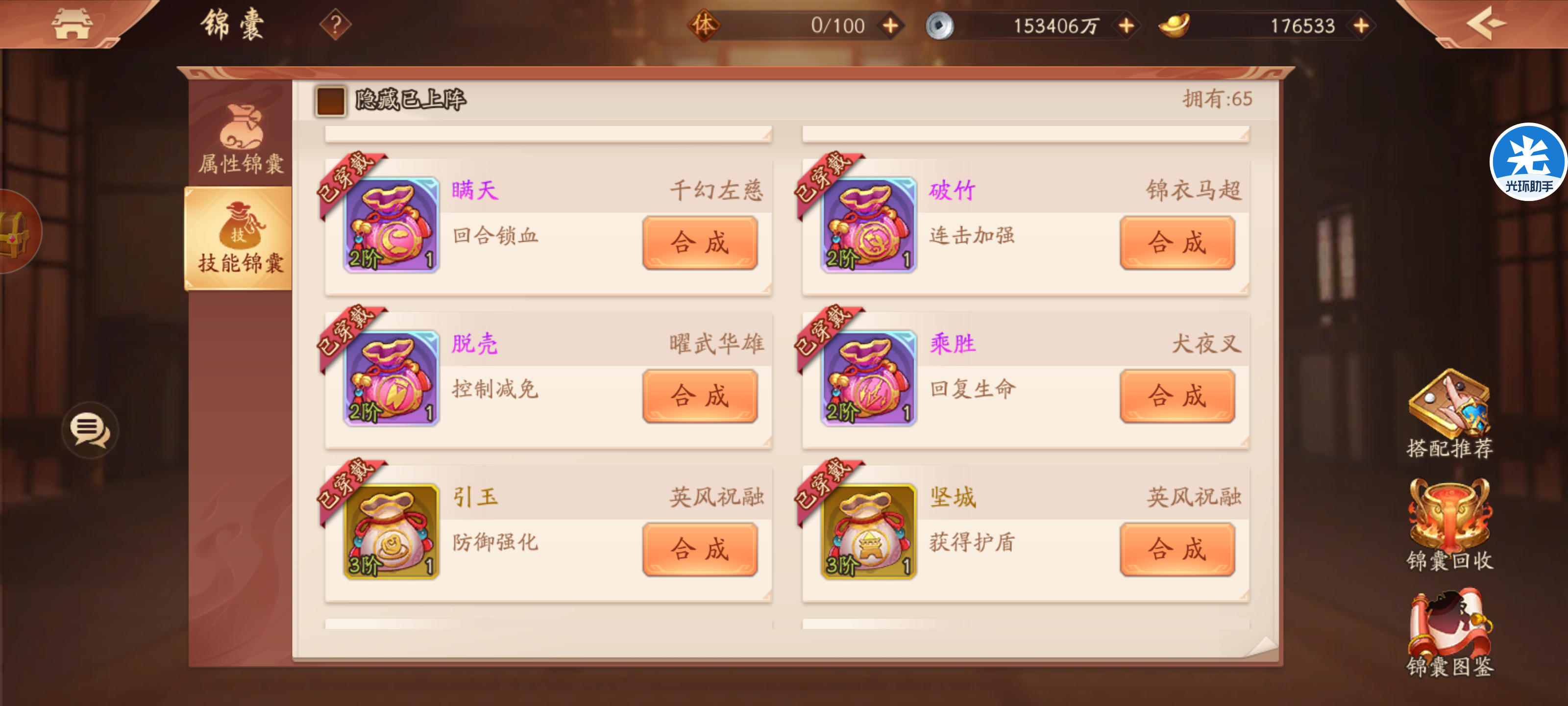Click 合成 for 瞒天 pouch

(x=700, y=242)
